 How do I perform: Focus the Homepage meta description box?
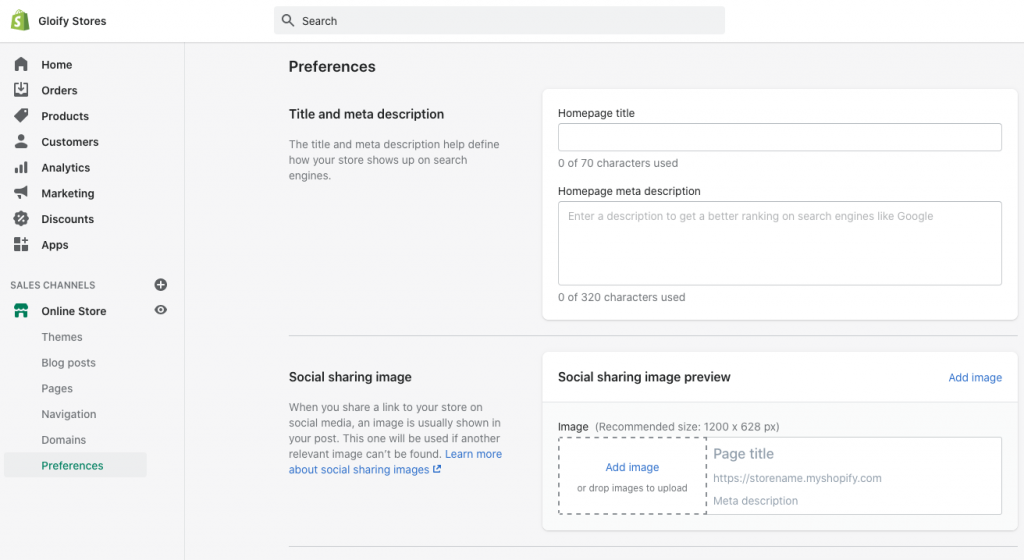779,243
